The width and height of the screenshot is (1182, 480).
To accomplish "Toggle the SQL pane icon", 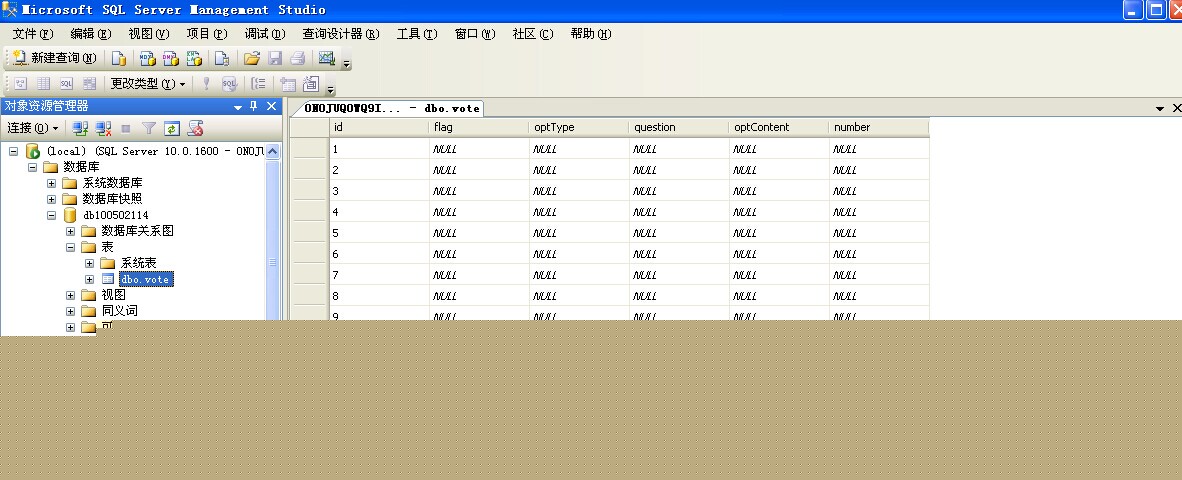I will (66, 84).
